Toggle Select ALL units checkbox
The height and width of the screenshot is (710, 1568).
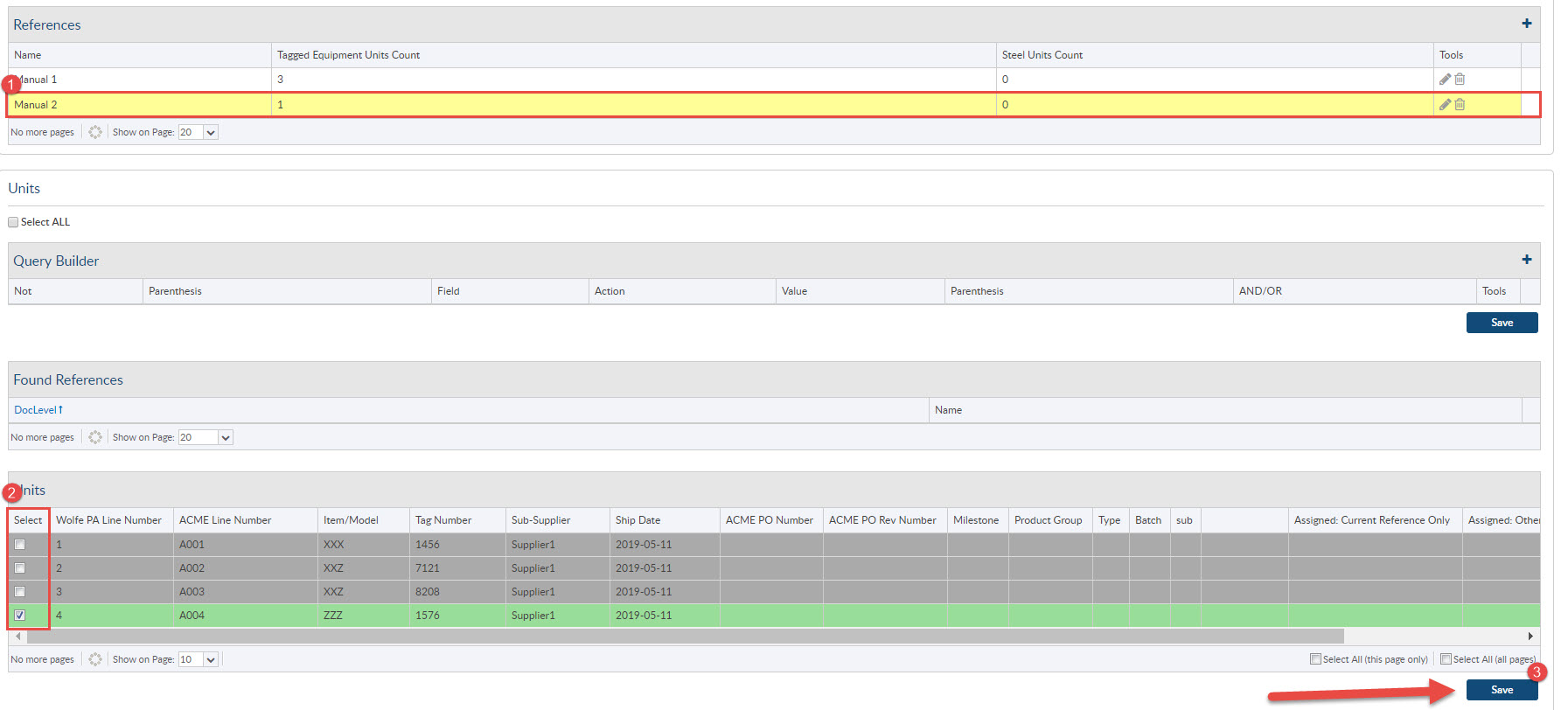pyautogui.click(x=13, y=222)
